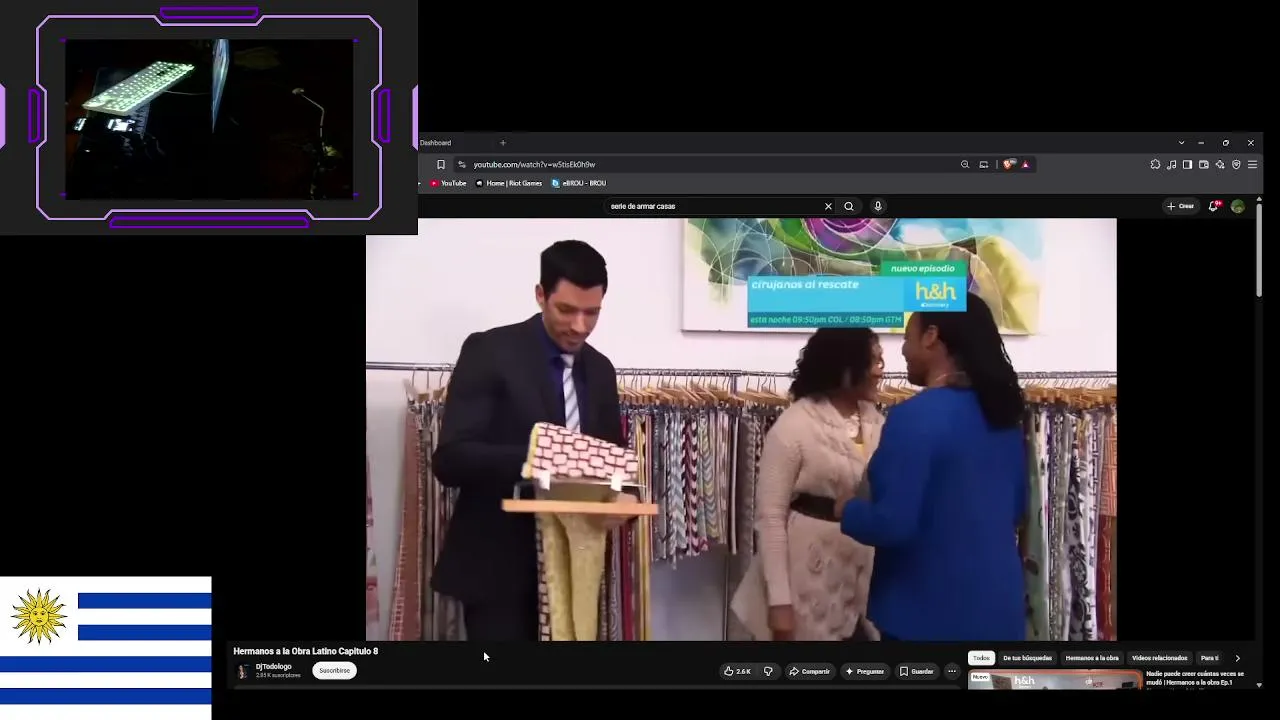The height and width of the screenshot is (720, 1280).
Task: Open the 'Nadie puede creer' recommended video title
Action: (x=1195, y=678)
